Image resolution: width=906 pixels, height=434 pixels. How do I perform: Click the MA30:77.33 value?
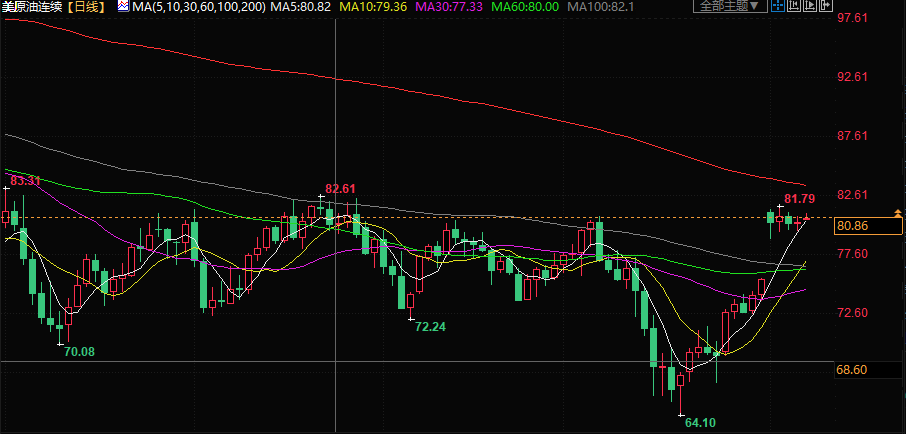450,8
